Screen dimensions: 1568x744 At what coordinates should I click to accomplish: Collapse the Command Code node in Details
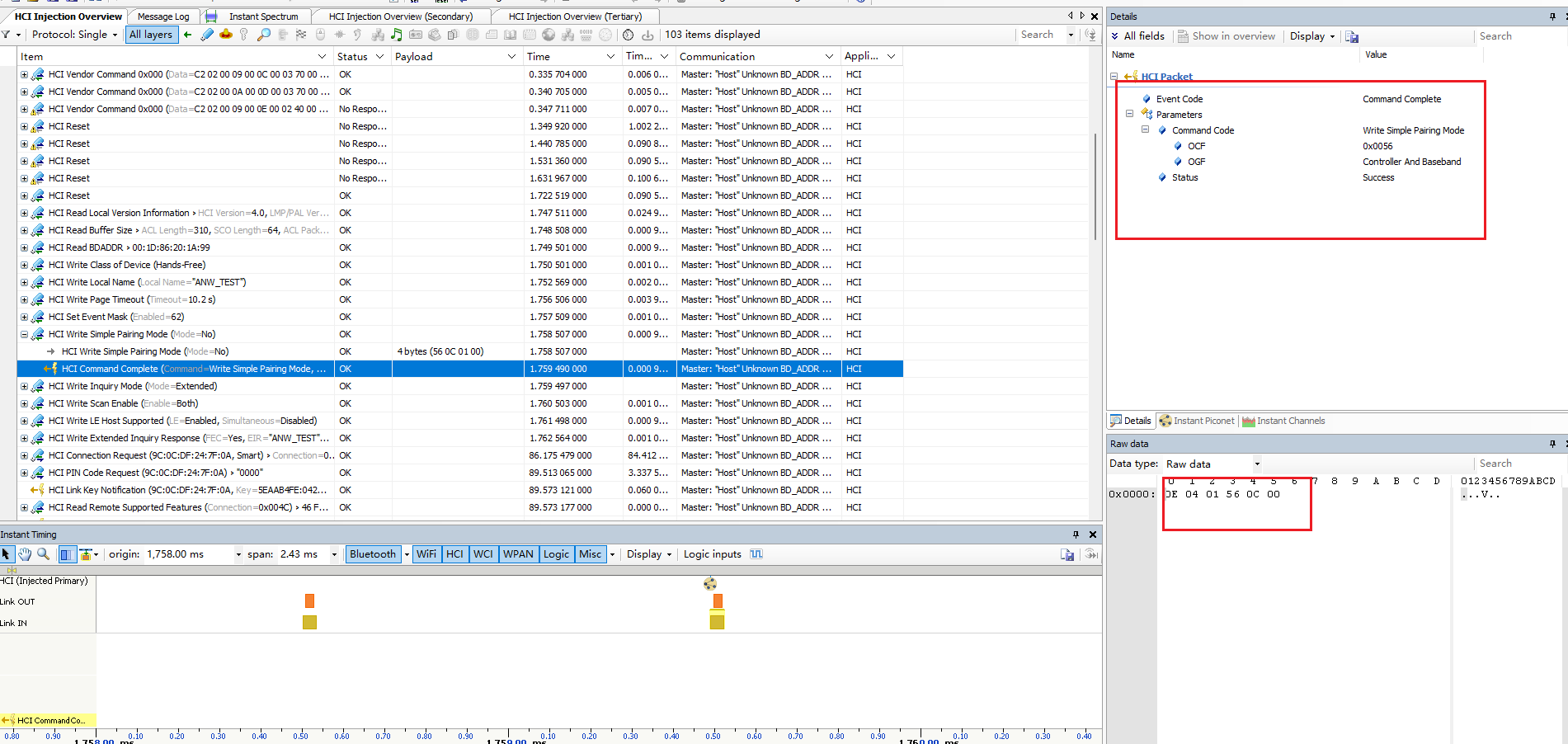tap(1146, 129)
